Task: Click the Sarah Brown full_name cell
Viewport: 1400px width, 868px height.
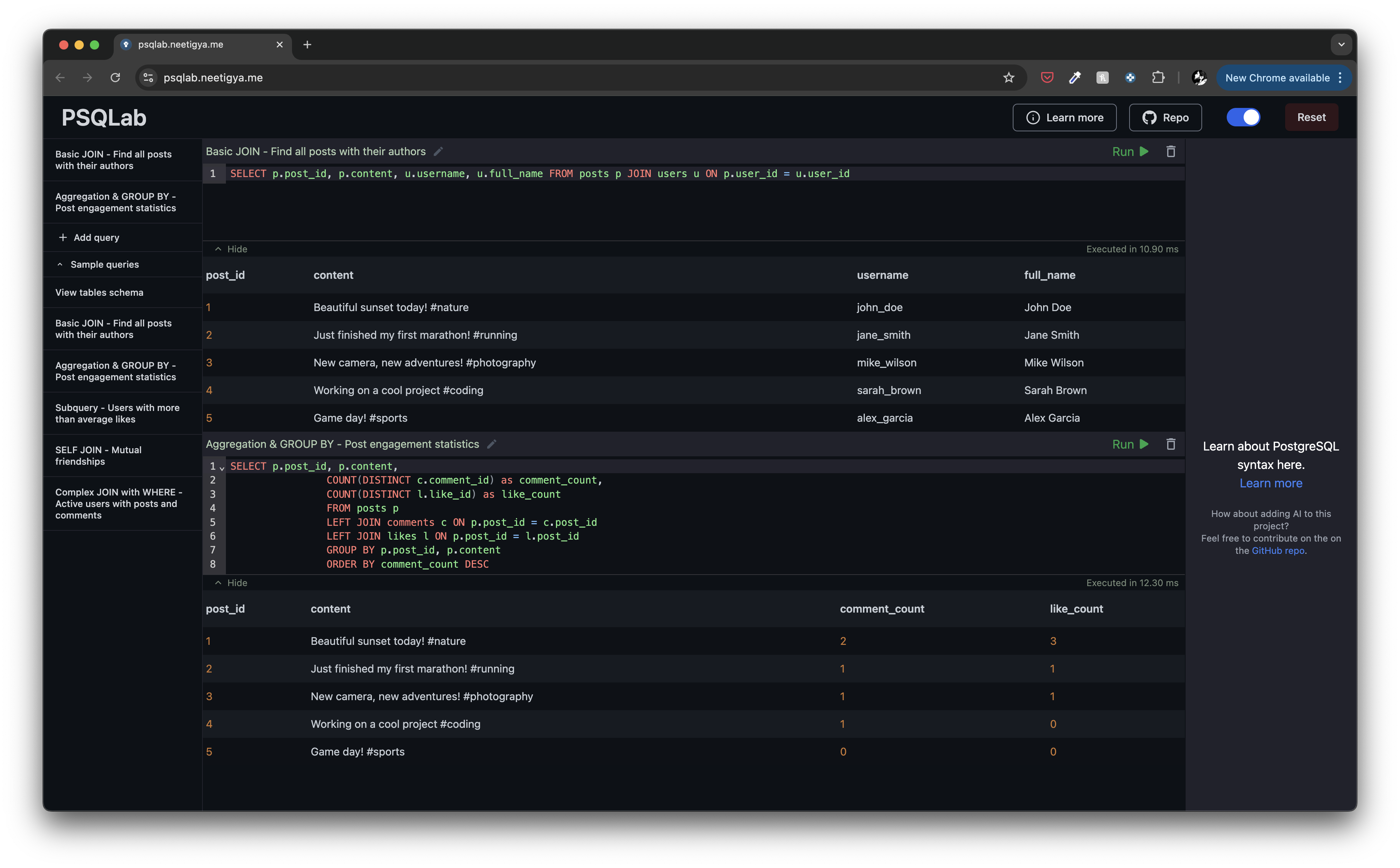Action: [1055, 390]
